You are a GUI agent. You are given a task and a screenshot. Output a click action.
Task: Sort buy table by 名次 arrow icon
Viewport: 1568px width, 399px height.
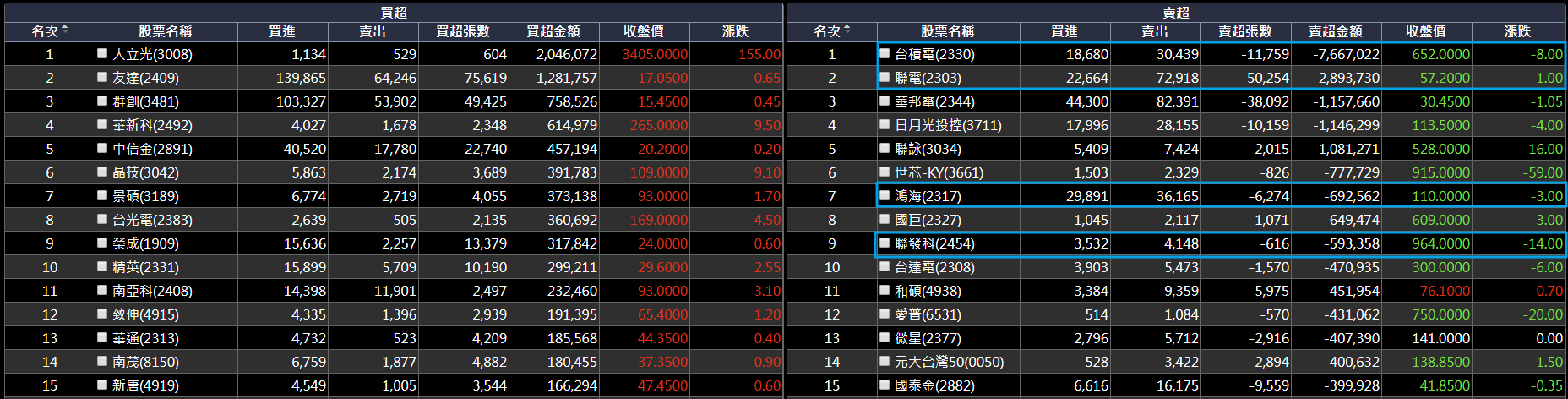[65, 30]
